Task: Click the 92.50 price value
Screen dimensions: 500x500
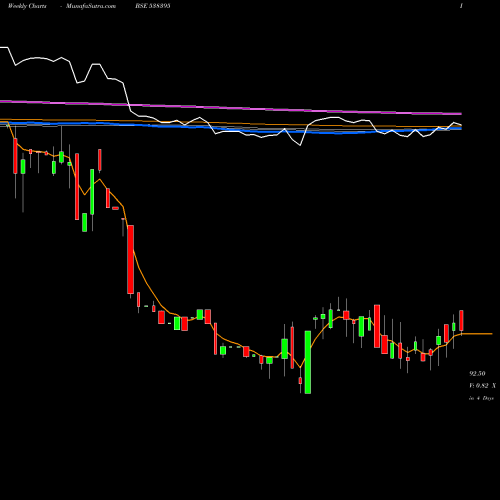Action: 477,373
